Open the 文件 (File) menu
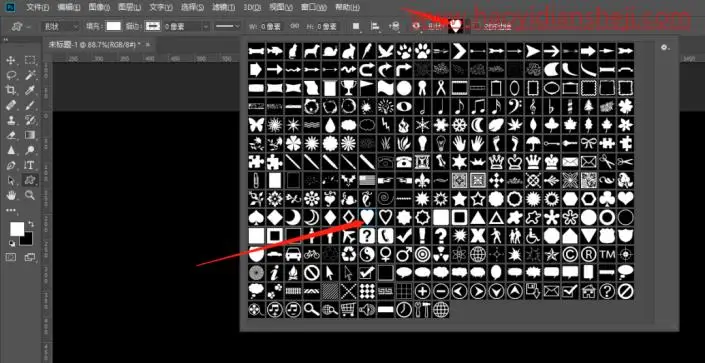Screen dimensions: 705x363 point(37,8)
